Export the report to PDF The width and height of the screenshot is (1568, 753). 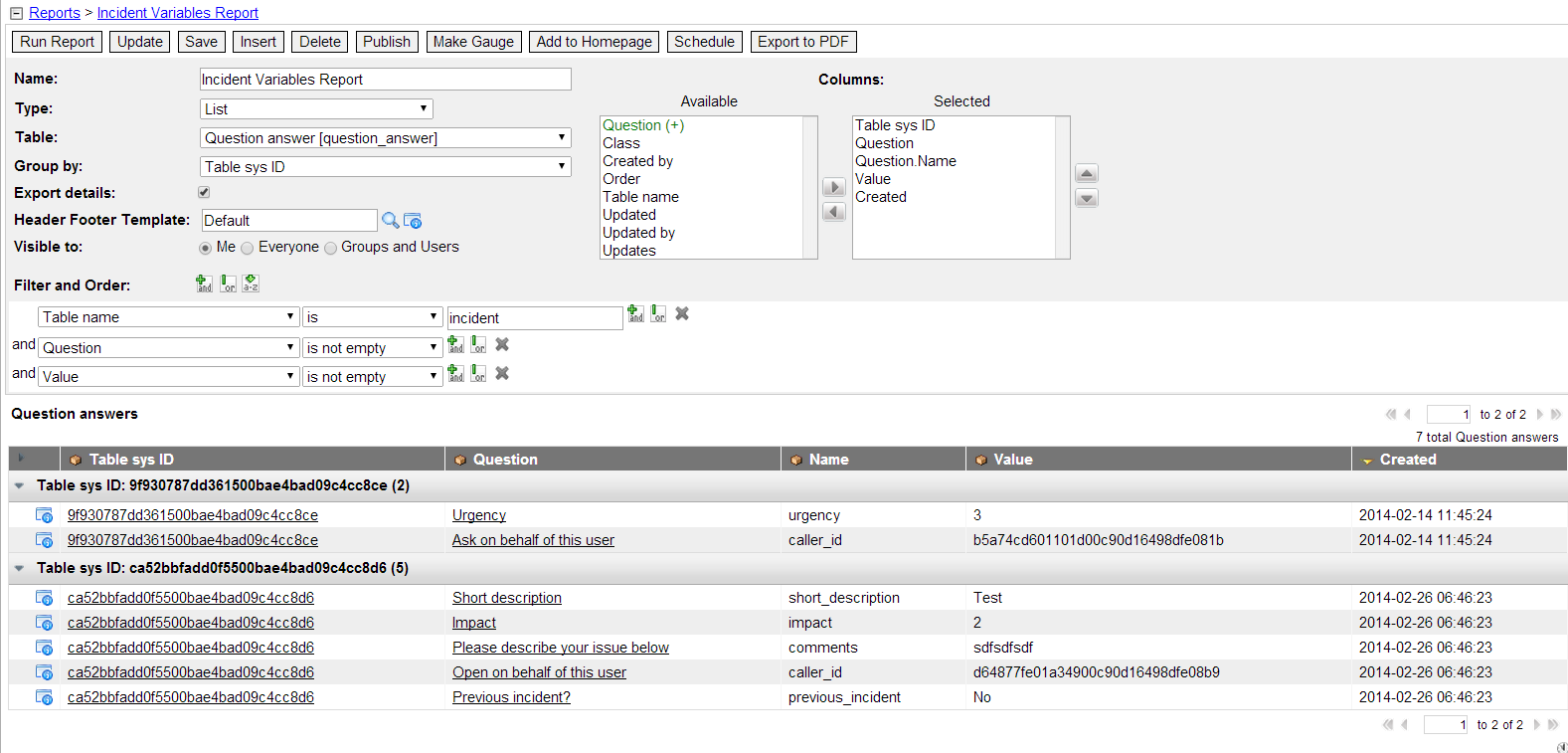[803, 42]
